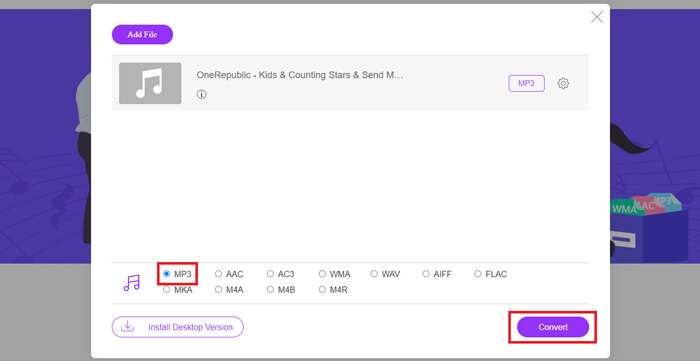Choose the FLAC radio button
Viewport: 700px width, 361px height.
478,274
